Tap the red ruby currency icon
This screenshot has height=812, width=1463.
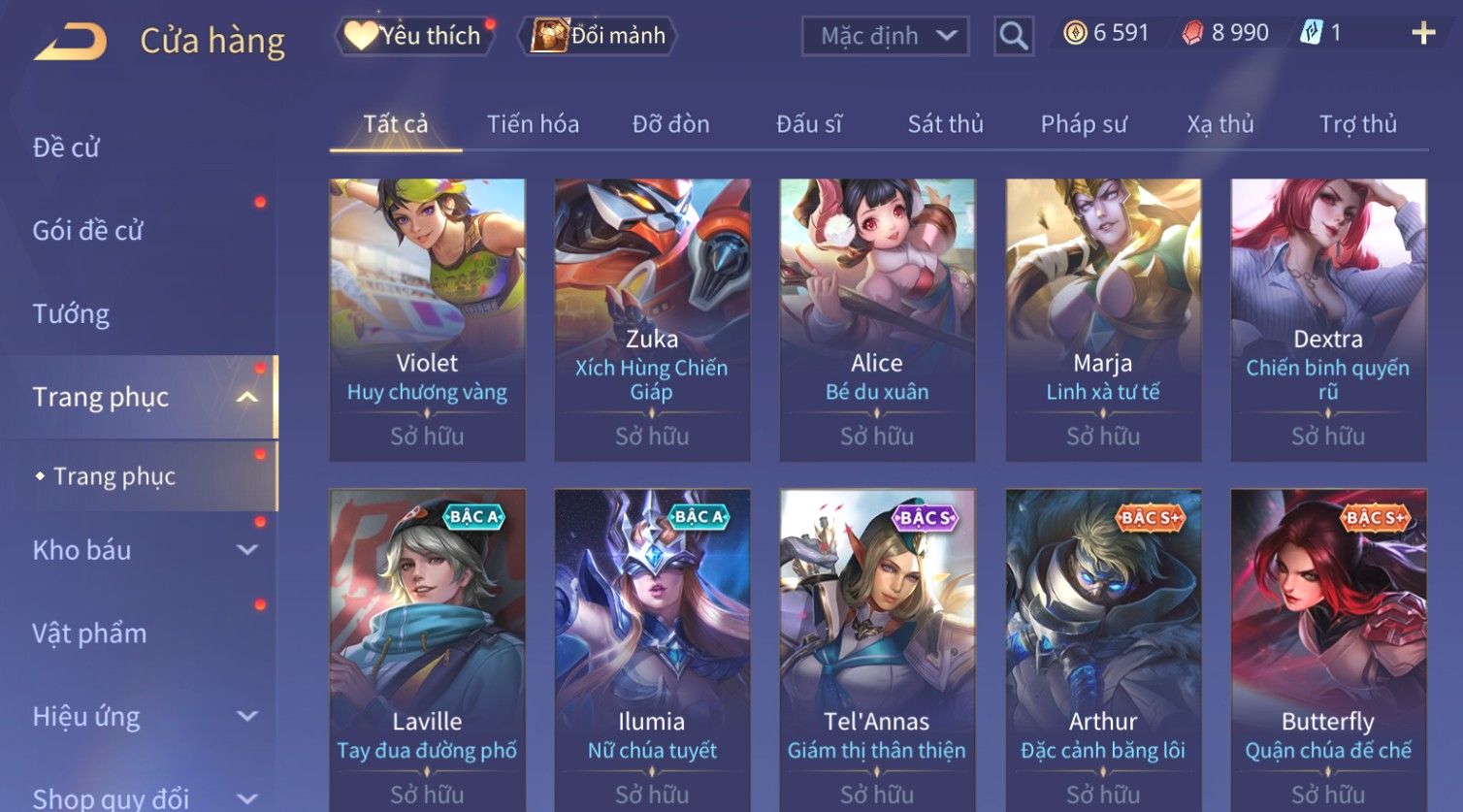click(1192, 34)
